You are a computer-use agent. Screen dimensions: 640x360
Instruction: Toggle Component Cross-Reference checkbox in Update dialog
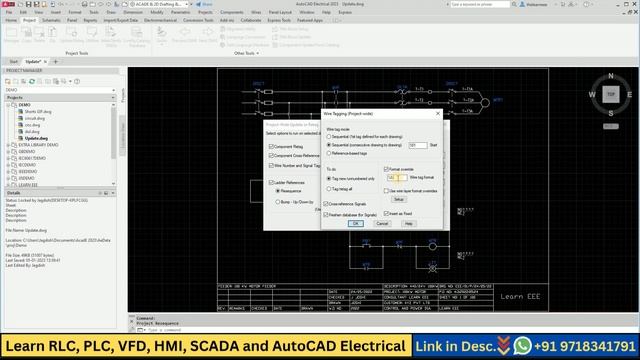[271, 156]
